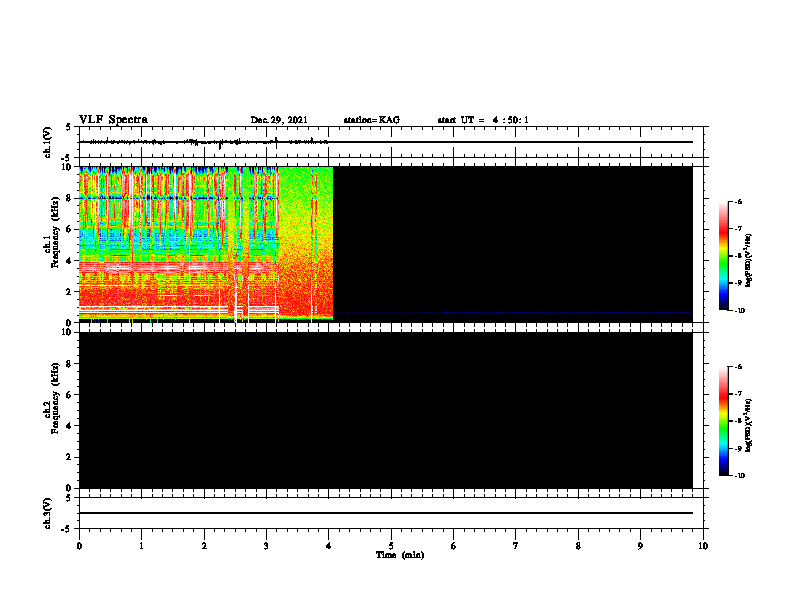
Task: Click the time-axis tick label '0'
Action: [79, 546]
